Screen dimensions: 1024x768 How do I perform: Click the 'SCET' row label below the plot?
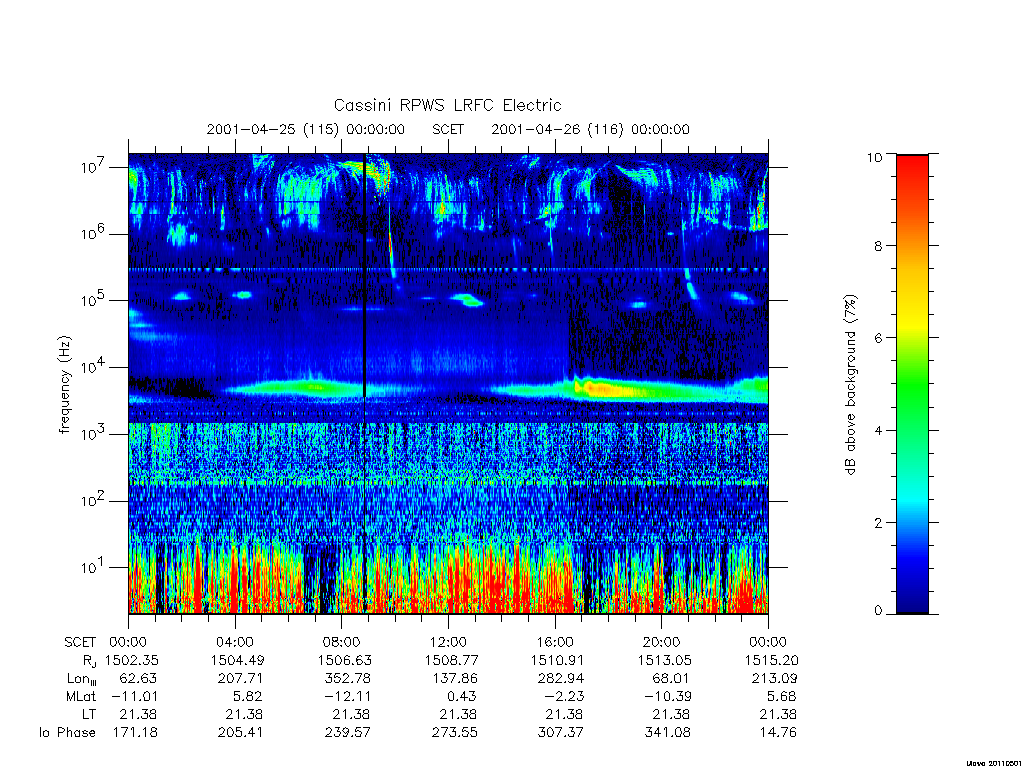click(80, 642)
